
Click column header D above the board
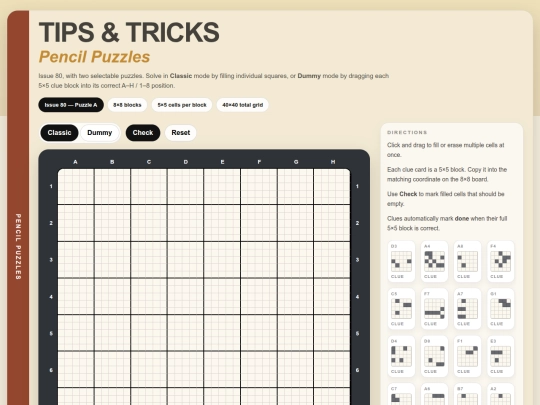click(x=186, y=162)
